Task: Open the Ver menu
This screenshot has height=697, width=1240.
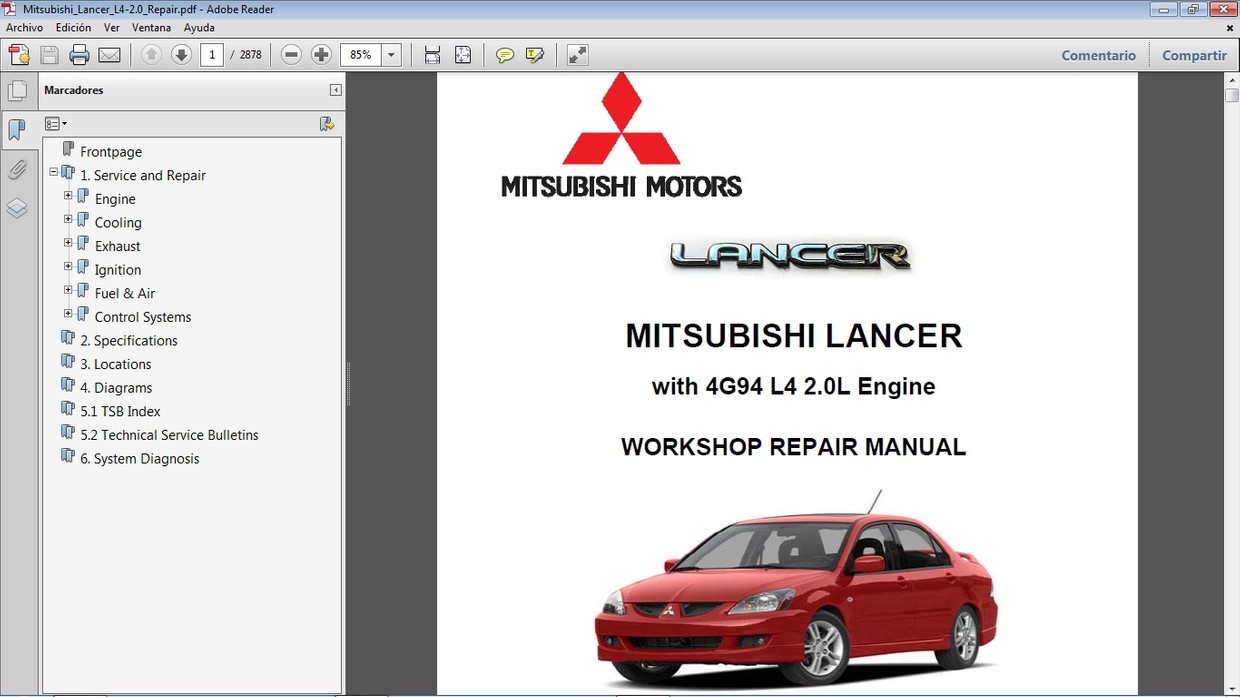Action: (x=112, y=28)
